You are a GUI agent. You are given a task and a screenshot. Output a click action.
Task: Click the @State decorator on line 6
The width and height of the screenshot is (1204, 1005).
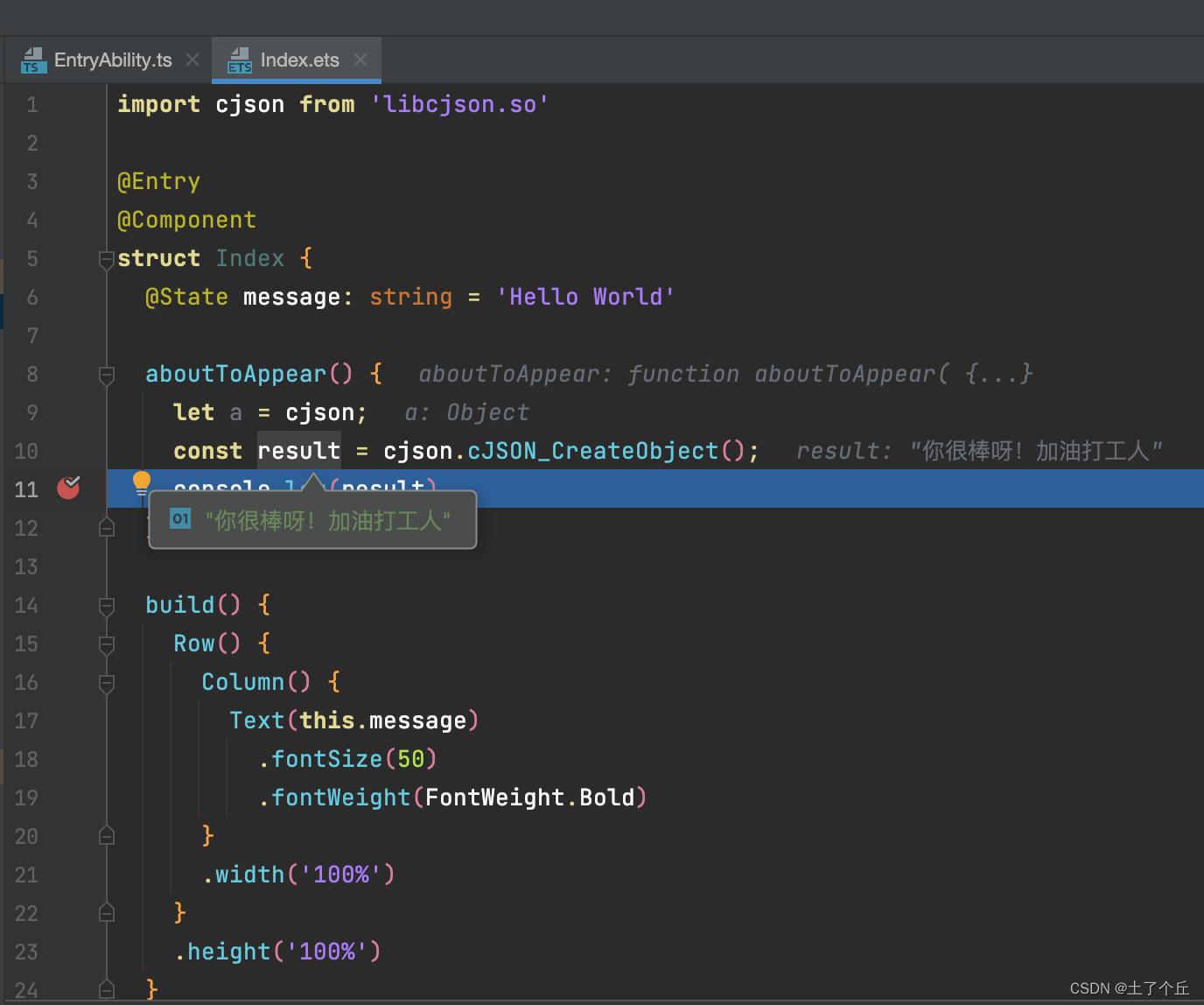coord(187,297)
